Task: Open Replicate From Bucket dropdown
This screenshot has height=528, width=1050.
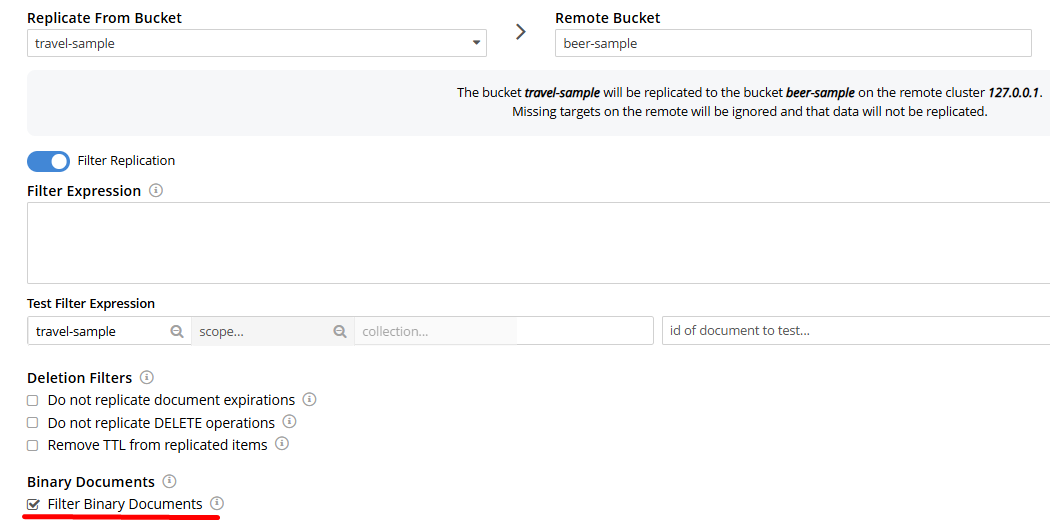Action: click(x=256, y=43)
